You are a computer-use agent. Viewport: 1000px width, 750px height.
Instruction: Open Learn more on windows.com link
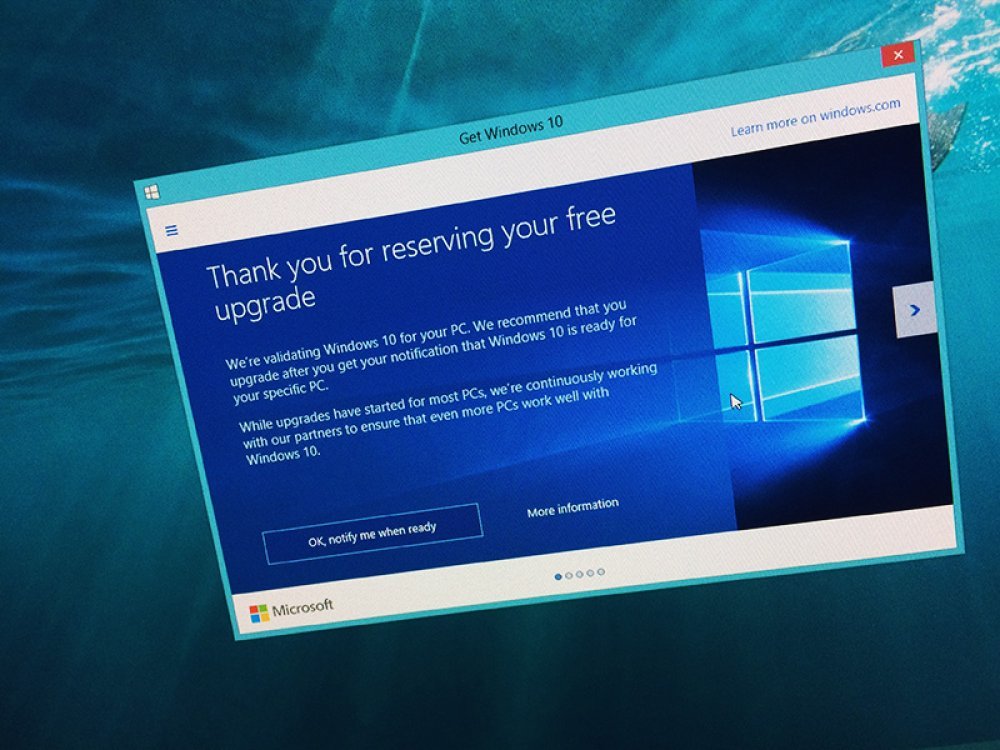click(816, 117)
